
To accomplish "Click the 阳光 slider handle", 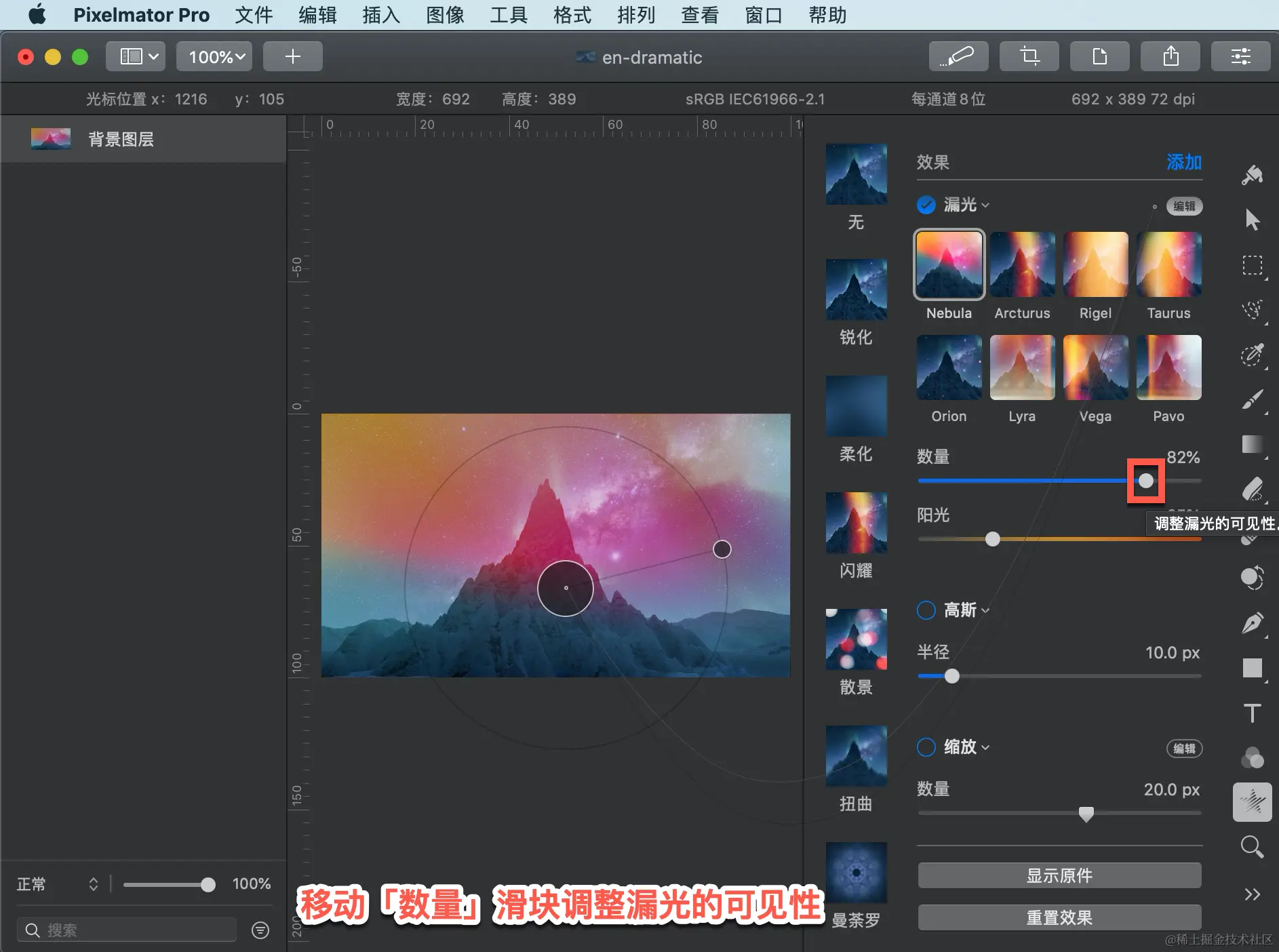I will [x=993, y=539].
